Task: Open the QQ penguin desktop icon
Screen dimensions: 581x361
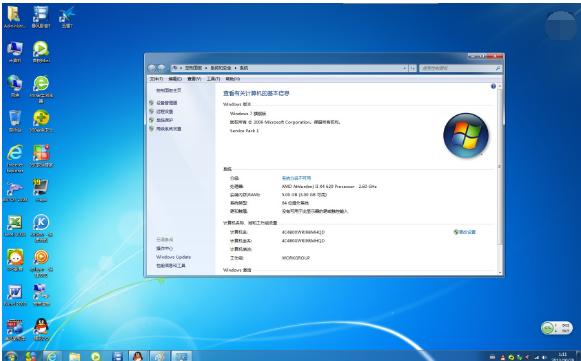Action: click(41, 329)
